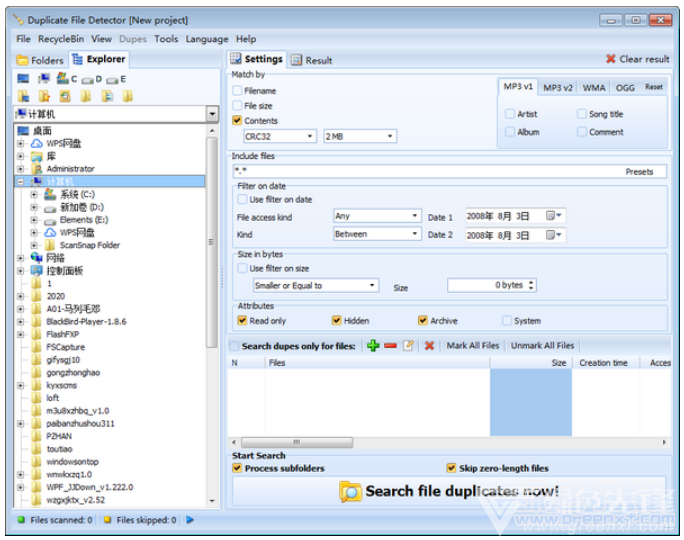The width and height of the screenshot is (684, 540).
Task: Toggle the Hidden attribute checkbox
Action: click(336, 321)
